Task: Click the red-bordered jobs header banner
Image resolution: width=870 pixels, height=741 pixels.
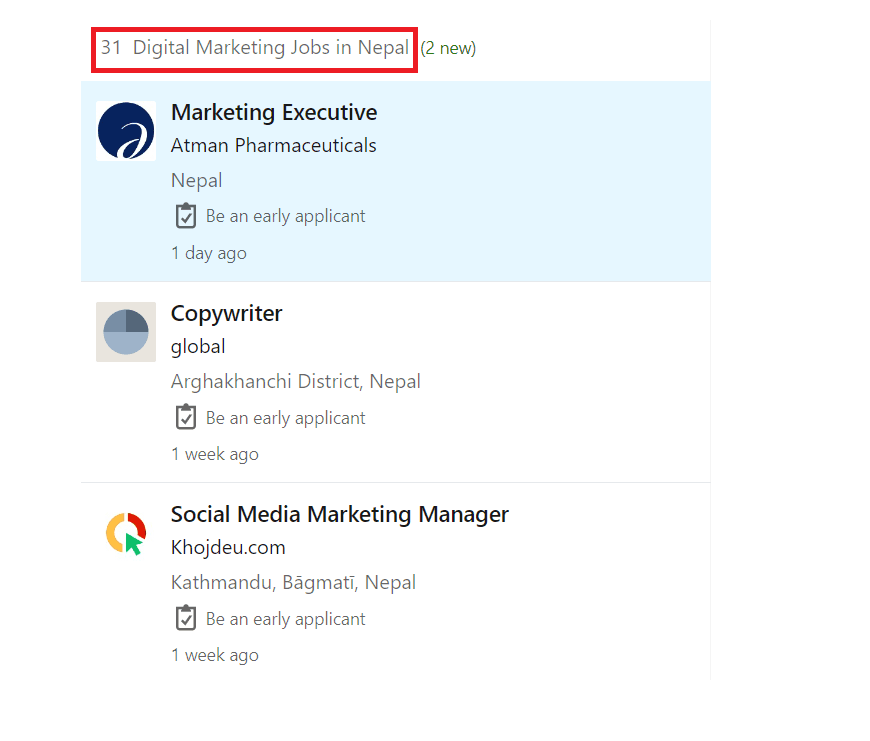Action: pyautogui.click(x=254, y=47)
